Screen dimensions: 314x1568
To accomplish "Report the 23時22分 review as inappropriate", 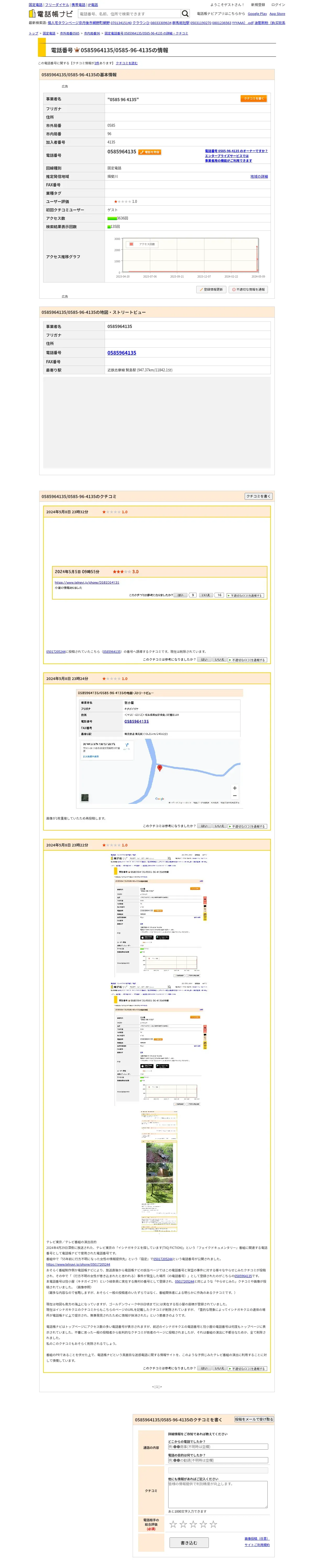I will [248, 1368].
